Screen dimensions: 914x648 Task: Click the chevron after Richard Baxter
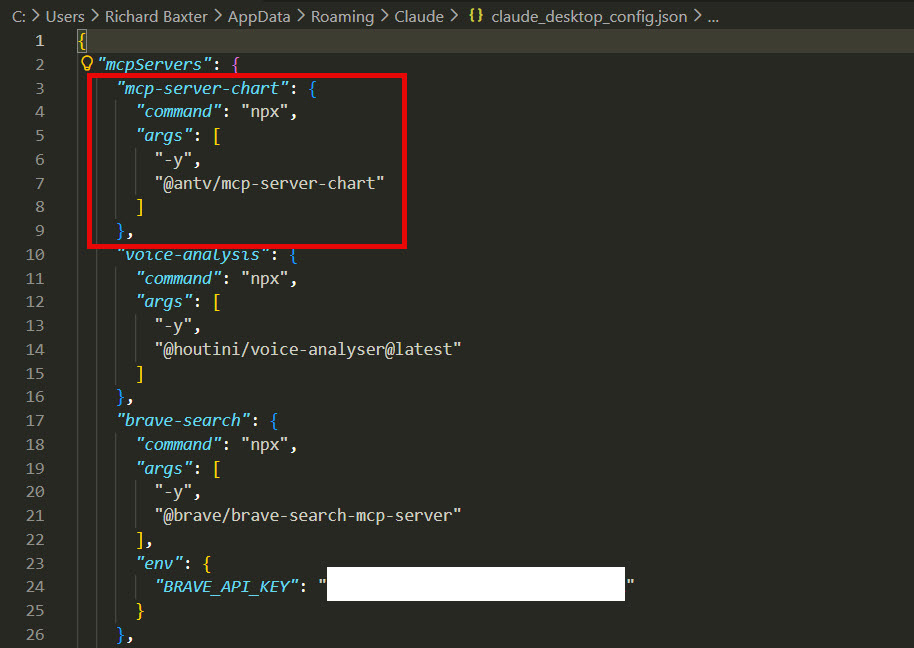coord(218,16)
